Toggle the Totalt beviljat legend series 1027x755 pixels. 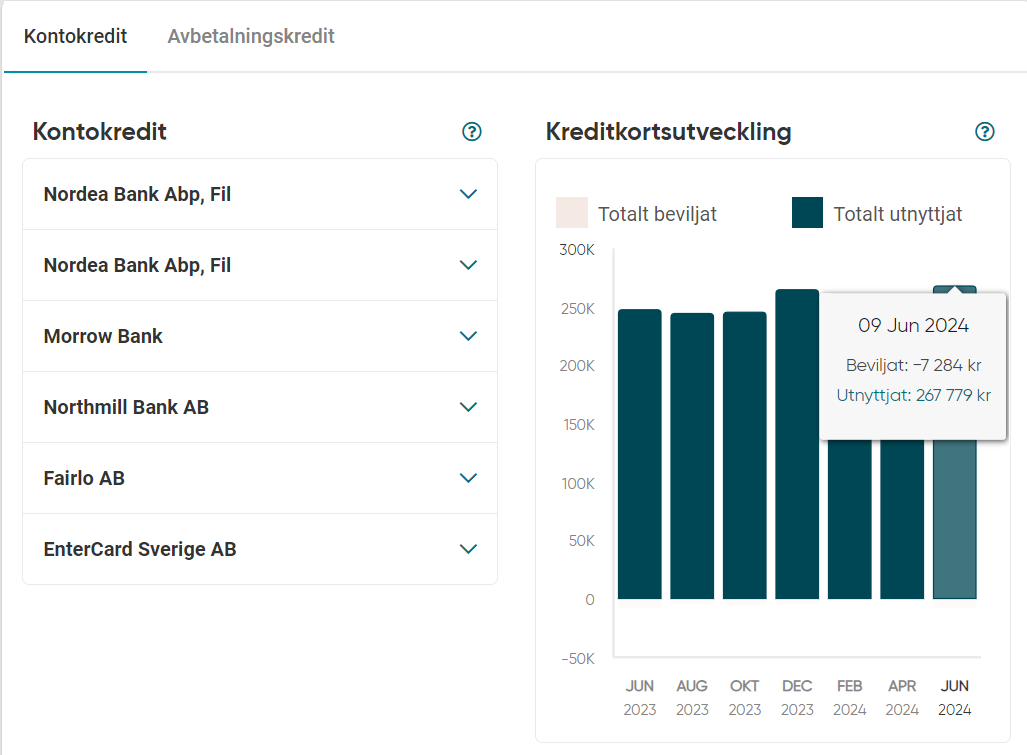click(x=572, y=214)
